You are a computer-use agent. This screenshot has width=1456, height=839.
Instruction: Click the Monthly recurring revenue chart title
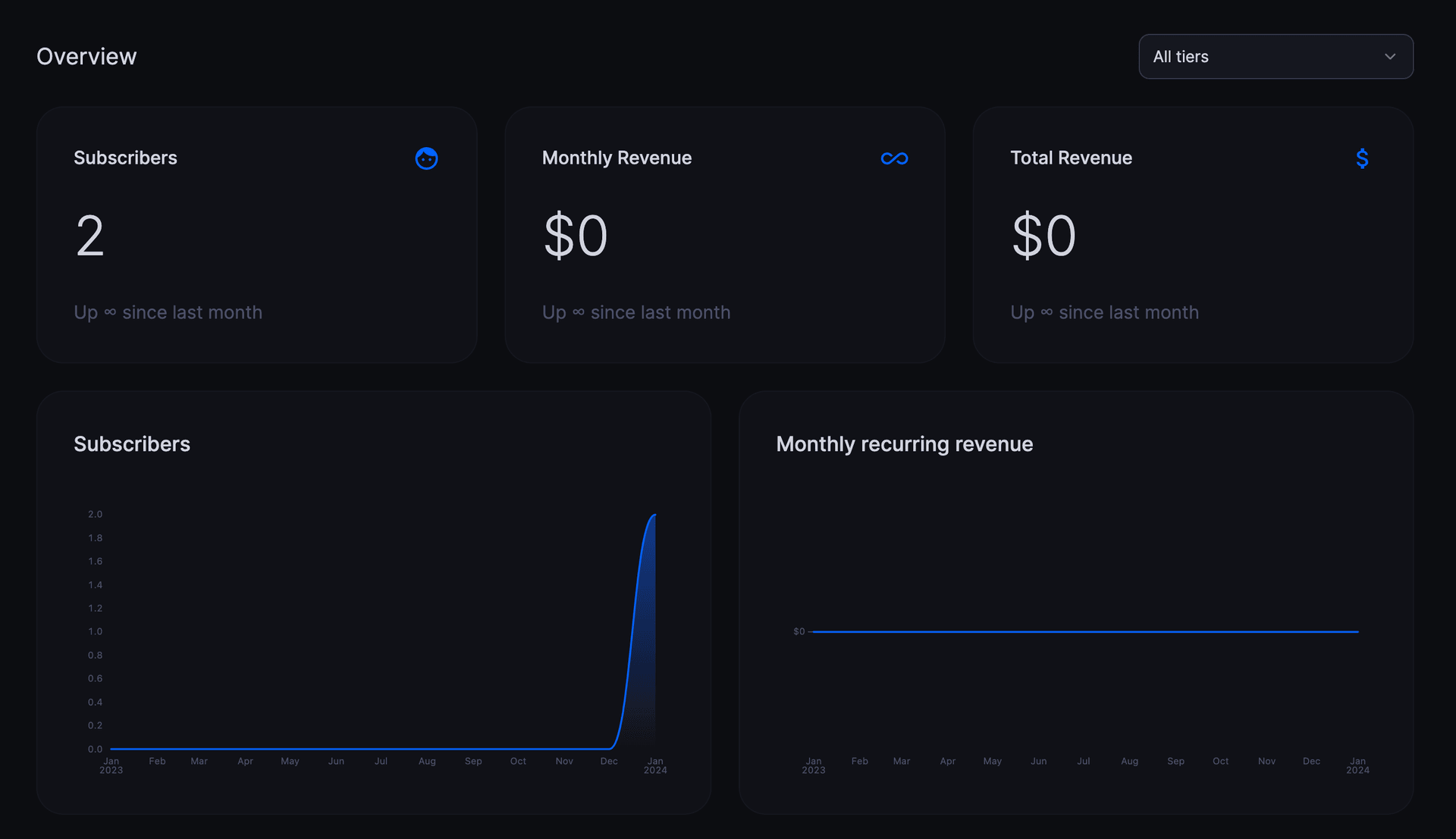tap(904, 444)
